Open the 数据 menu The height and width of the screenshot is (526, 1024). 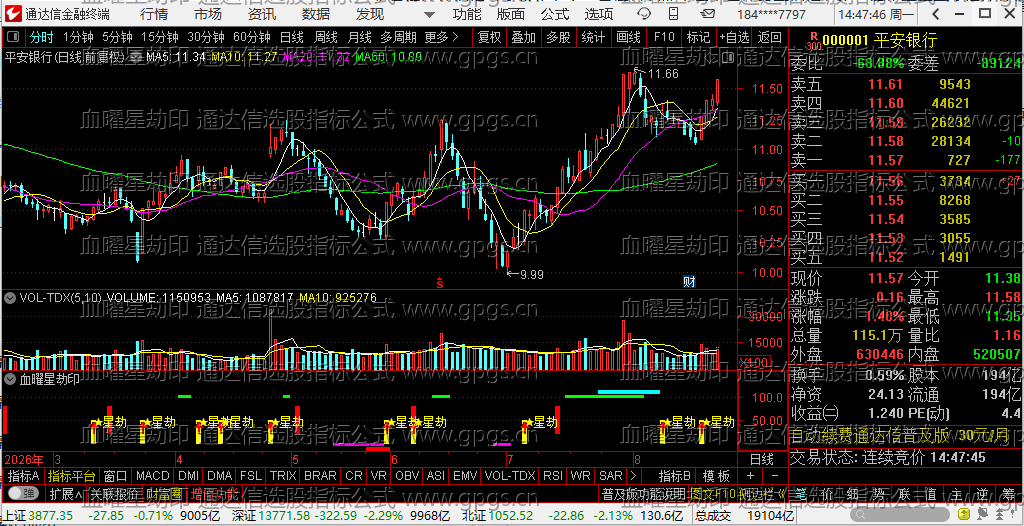click(x=315, y=14)
